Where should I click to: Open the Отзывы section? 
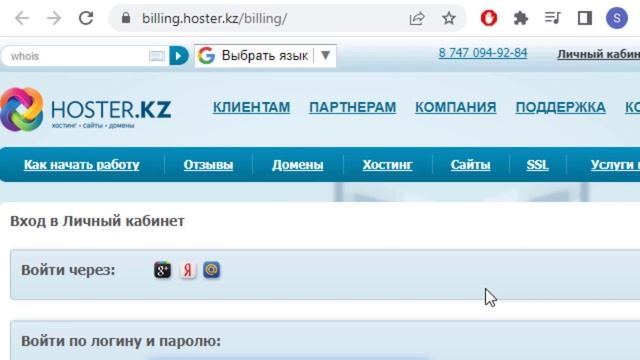(x=208, y=165)
